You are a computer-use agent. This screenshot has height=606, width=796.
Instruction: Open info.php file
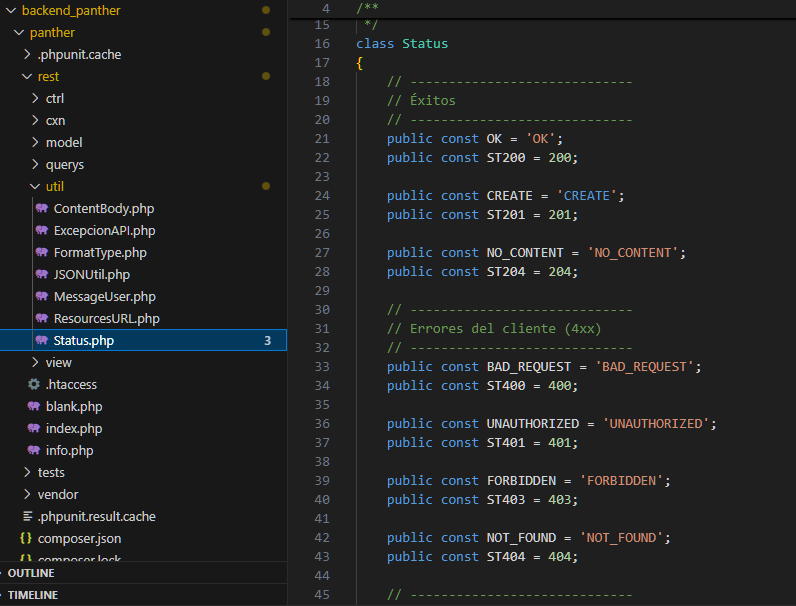tap(70, 451)
